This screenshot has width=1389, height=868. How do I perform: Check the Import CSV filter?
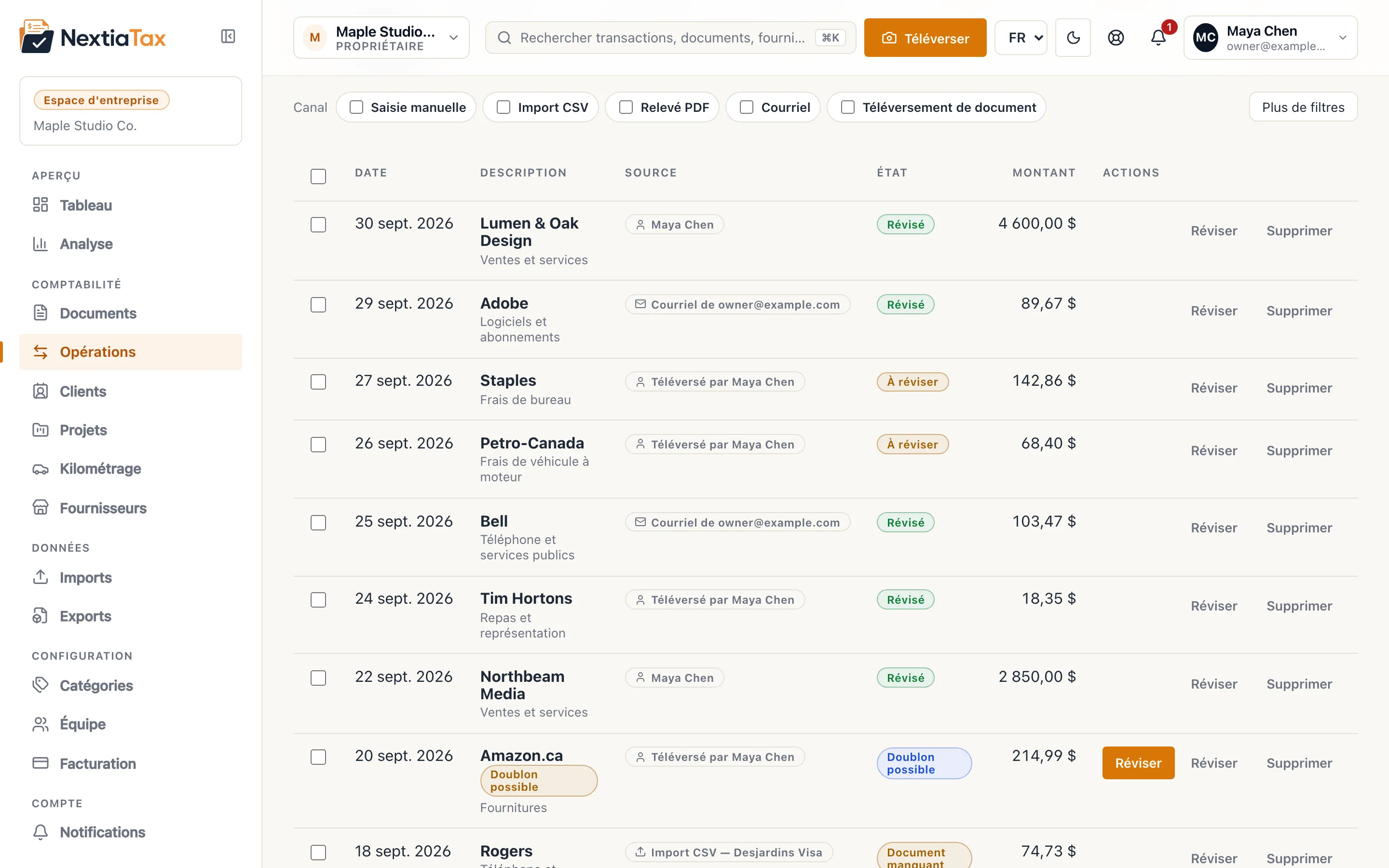coord(504,108)
